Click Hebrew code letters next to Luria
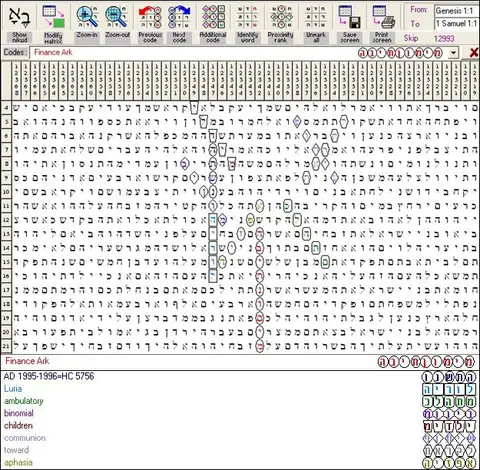This screenshot has height=470, width=480. pos(449,389)
